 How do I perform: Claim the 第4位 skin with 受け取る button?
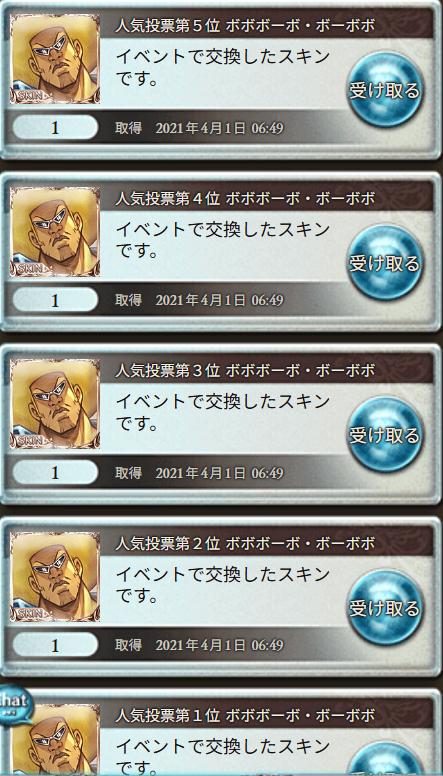click(x=385, y=262)
